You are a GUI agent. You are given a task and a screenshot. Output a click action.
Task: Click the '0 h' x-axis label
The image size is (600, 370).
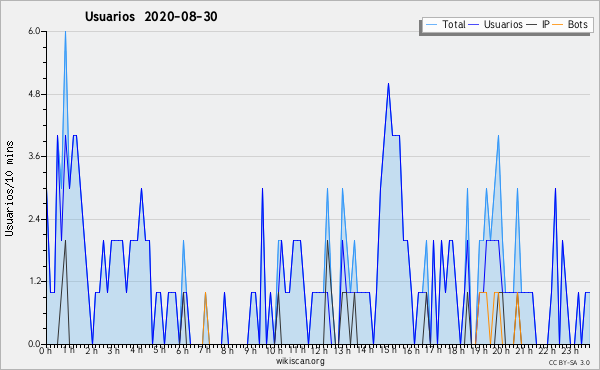[x=45, y=351]
